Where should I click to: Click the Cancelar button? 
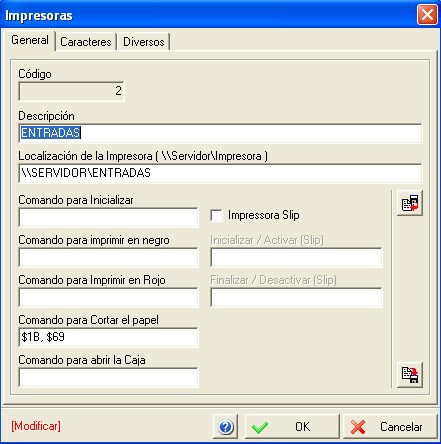[x=390, y=427]
